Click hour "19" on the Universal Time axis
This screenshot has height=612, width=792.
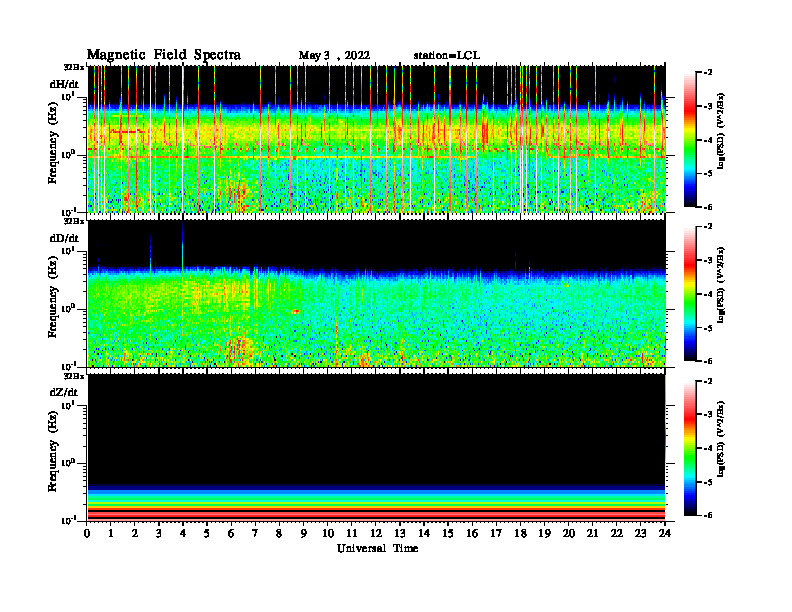pos(544,533)
